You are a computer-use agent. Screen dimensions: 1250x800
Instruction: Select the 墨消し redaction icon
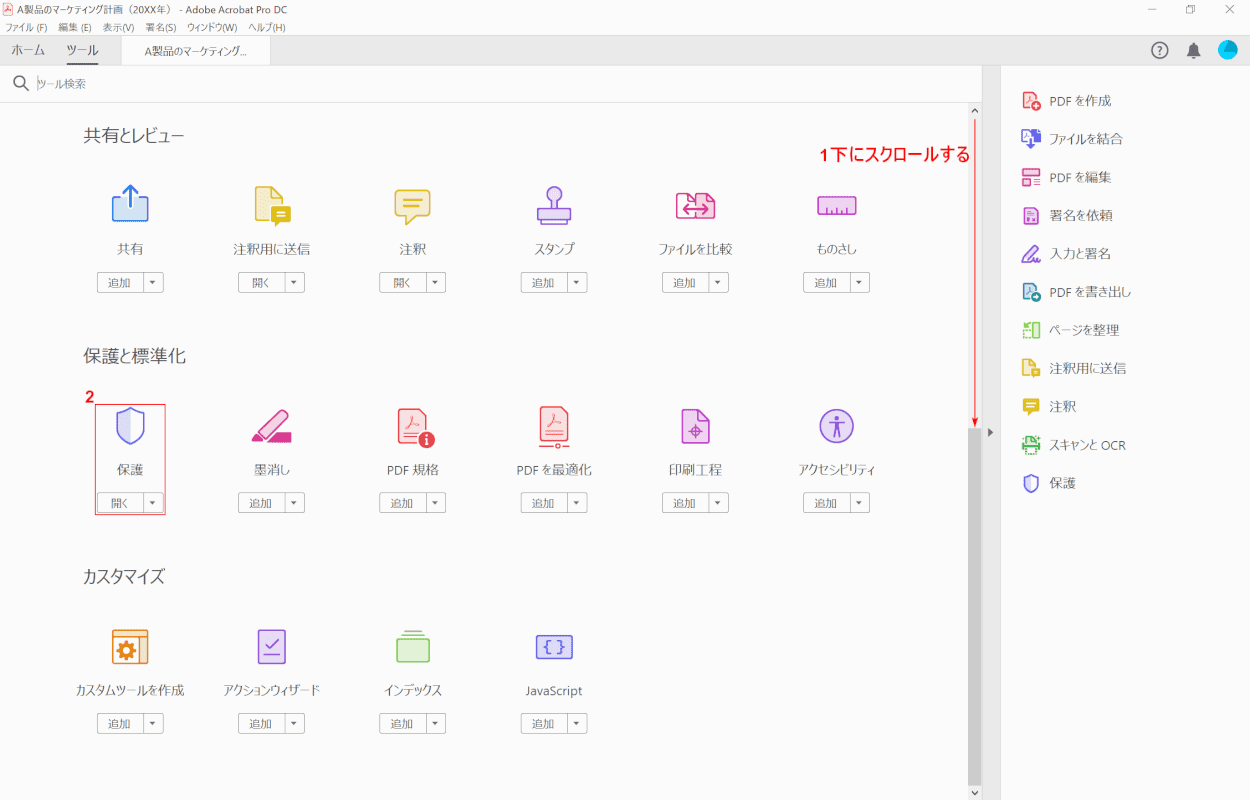(x=271, y=426)
